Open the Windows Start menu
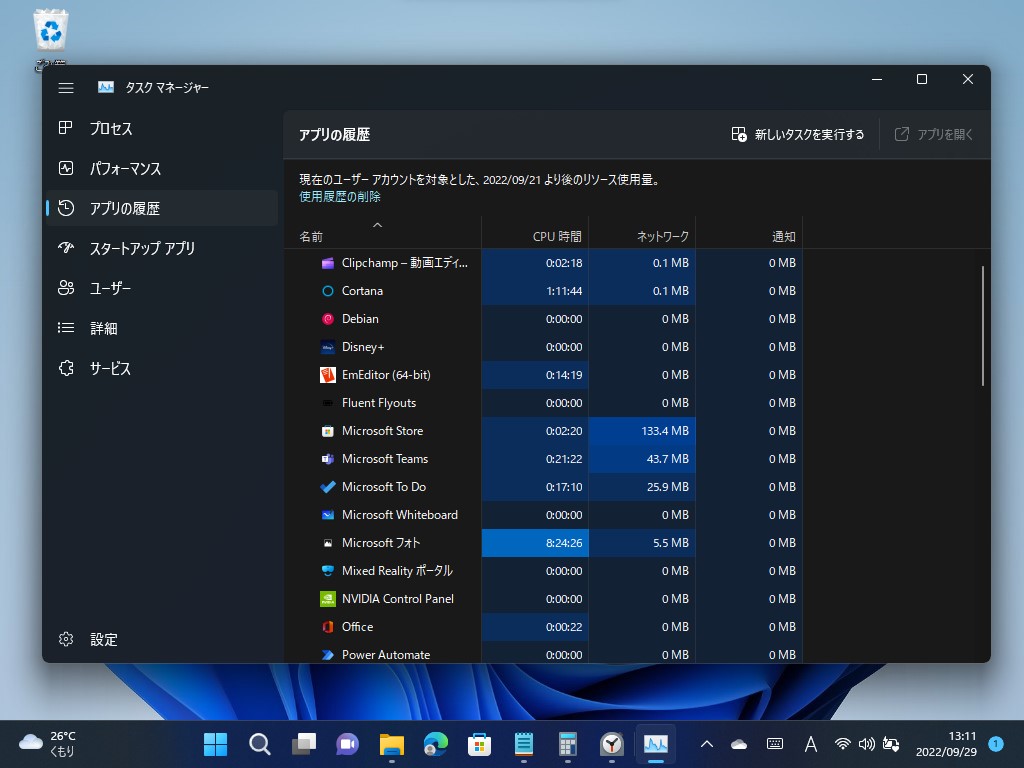This screenshot has height=768, width=1024. tap(216, 744)
